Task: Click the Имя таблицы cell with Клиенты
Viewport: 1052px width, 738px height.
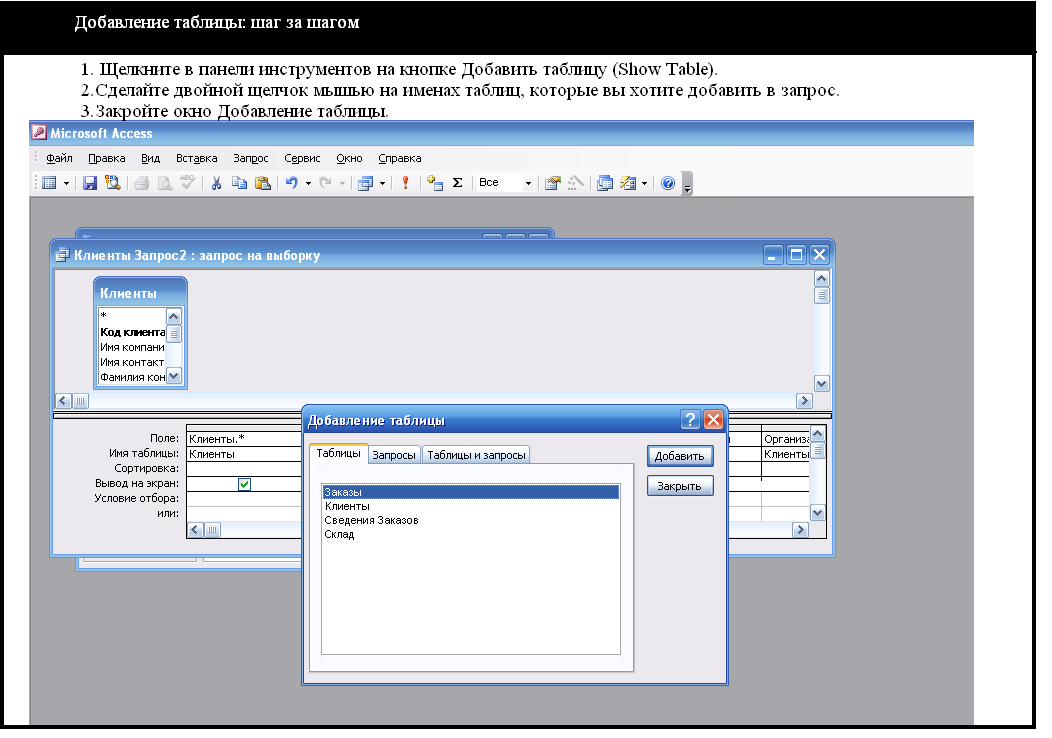Action: pos(244,454)
